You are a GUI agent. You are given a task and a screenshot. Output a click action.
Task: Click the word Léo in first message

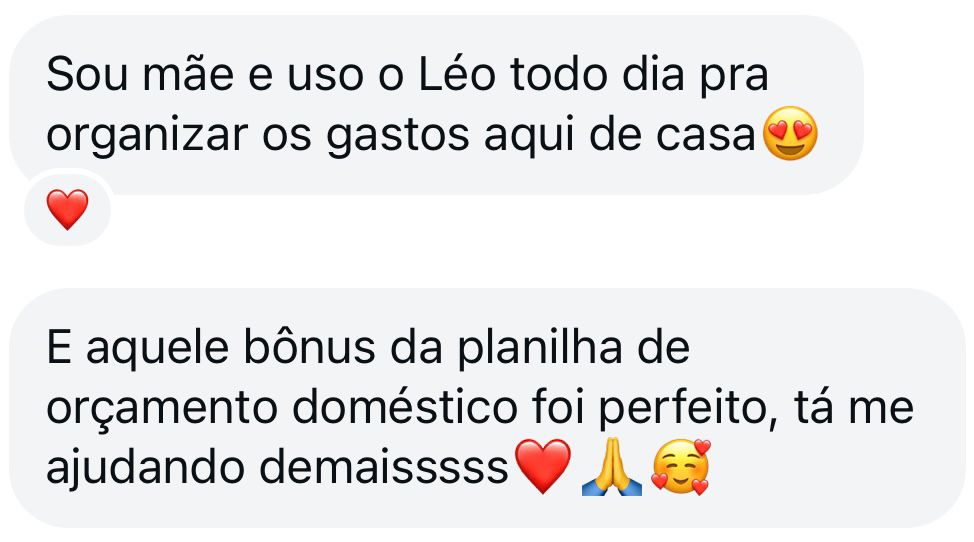click(457, 75)
